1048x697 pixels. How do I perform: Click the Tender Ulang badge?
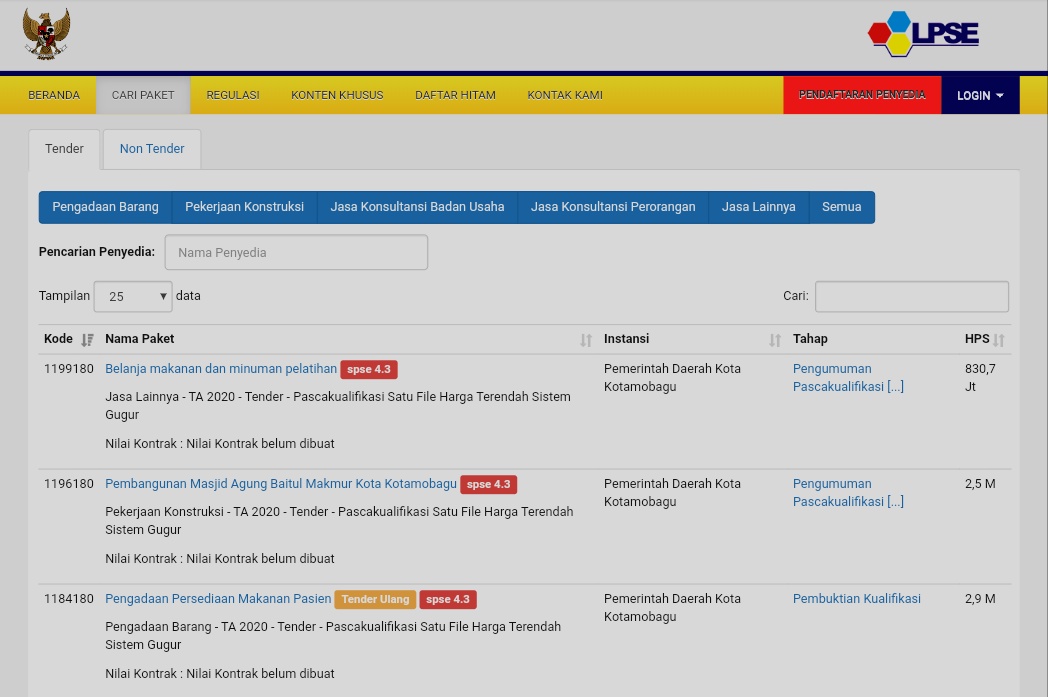pyautogui.click(x=375, y=599)
